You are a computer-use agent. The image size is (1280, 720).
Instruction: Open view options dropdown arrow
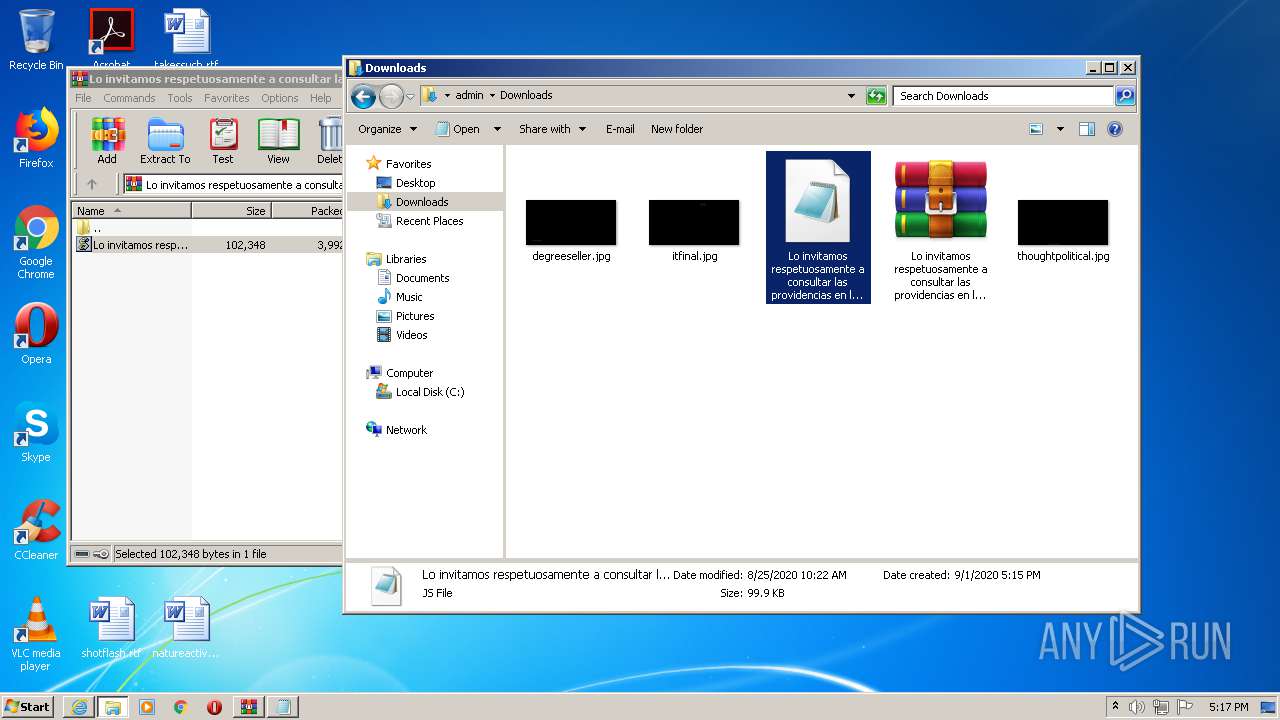(x=1060, y=129)
